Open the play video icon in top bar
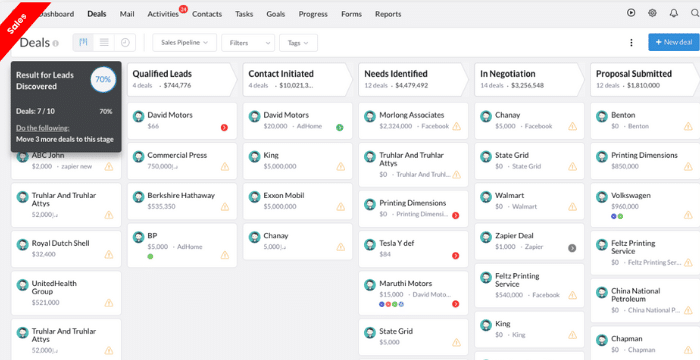Image resolution: width=700 pixels, height=360 pixels. (631, 13)
